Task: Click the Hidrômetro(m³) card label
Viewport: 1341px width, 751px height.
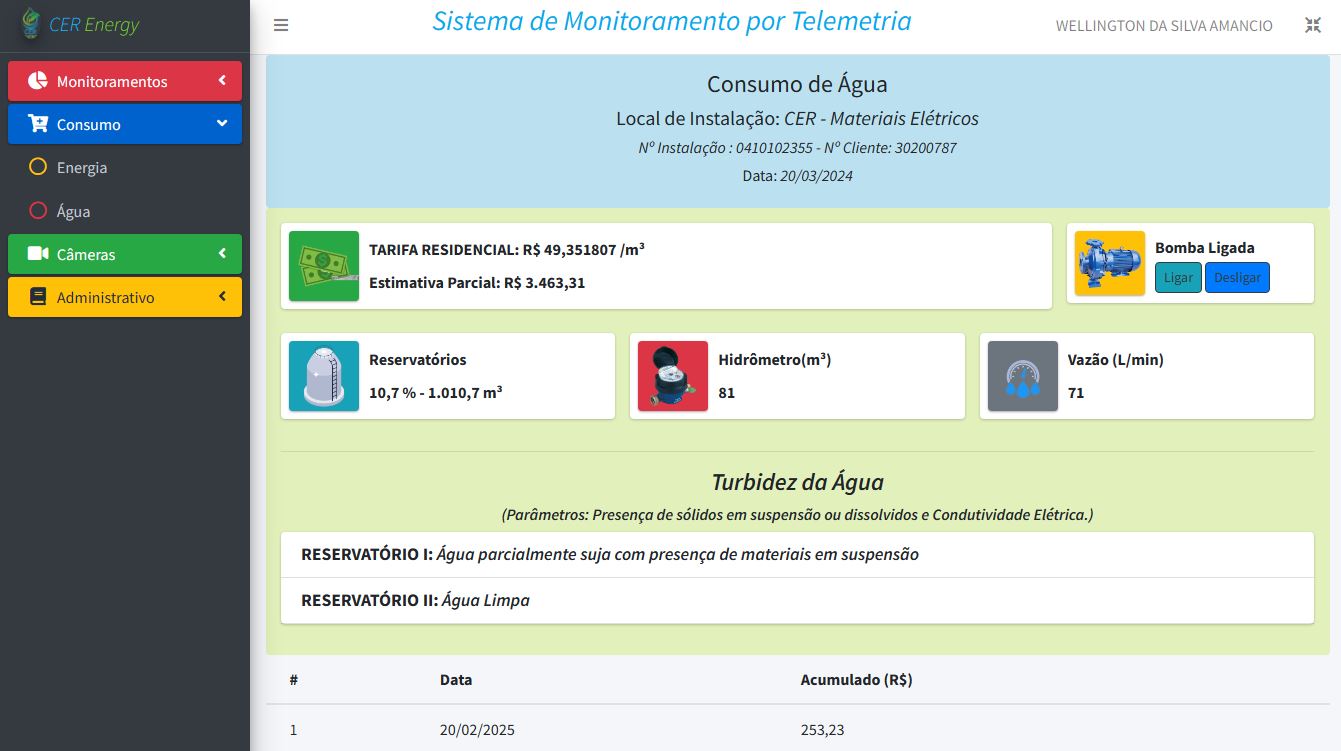Action: click(774, 359)
